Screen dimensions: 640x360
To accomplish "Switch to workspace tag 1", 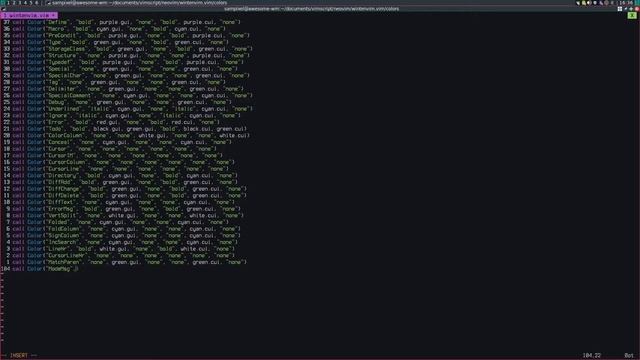I will click(8, 2).
